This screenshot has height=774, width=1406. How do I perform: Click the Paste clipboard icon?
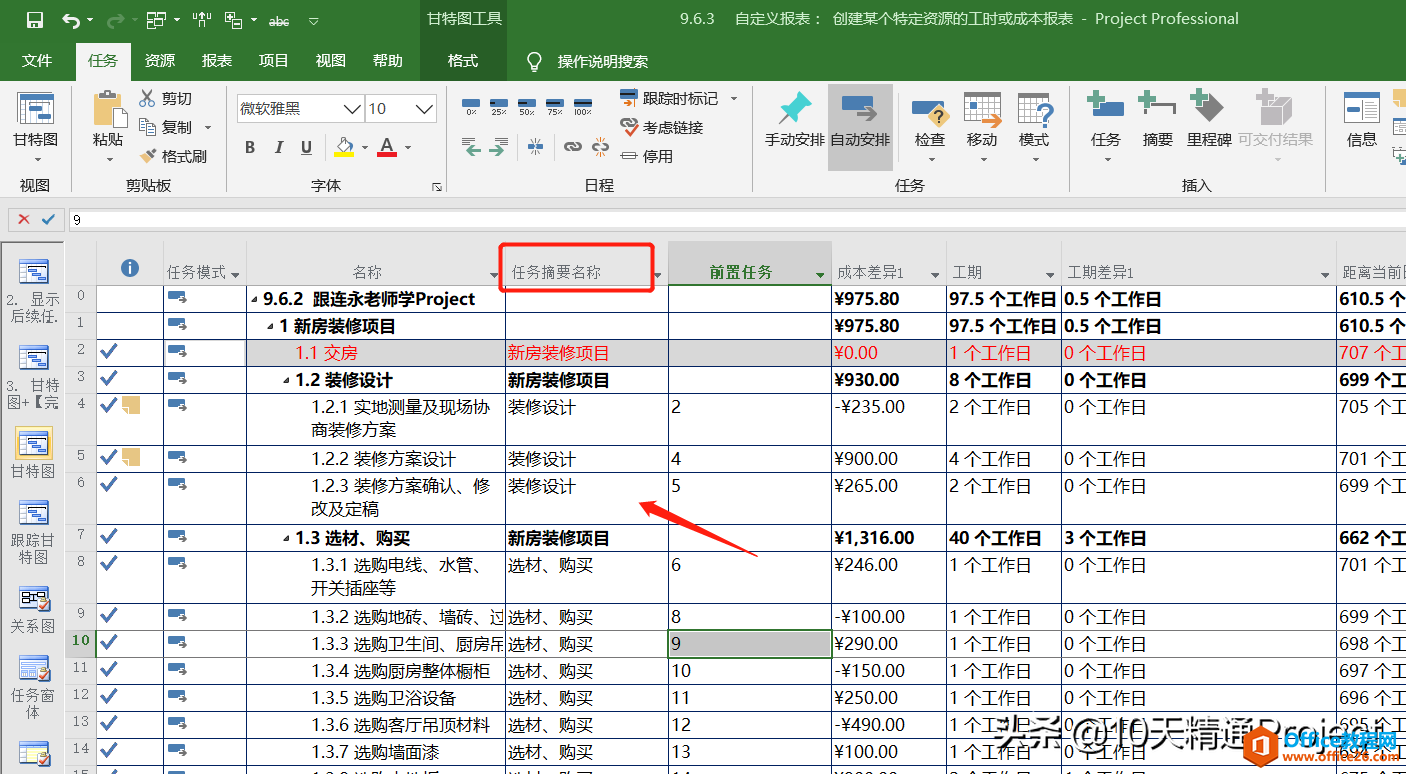(107, 108)
